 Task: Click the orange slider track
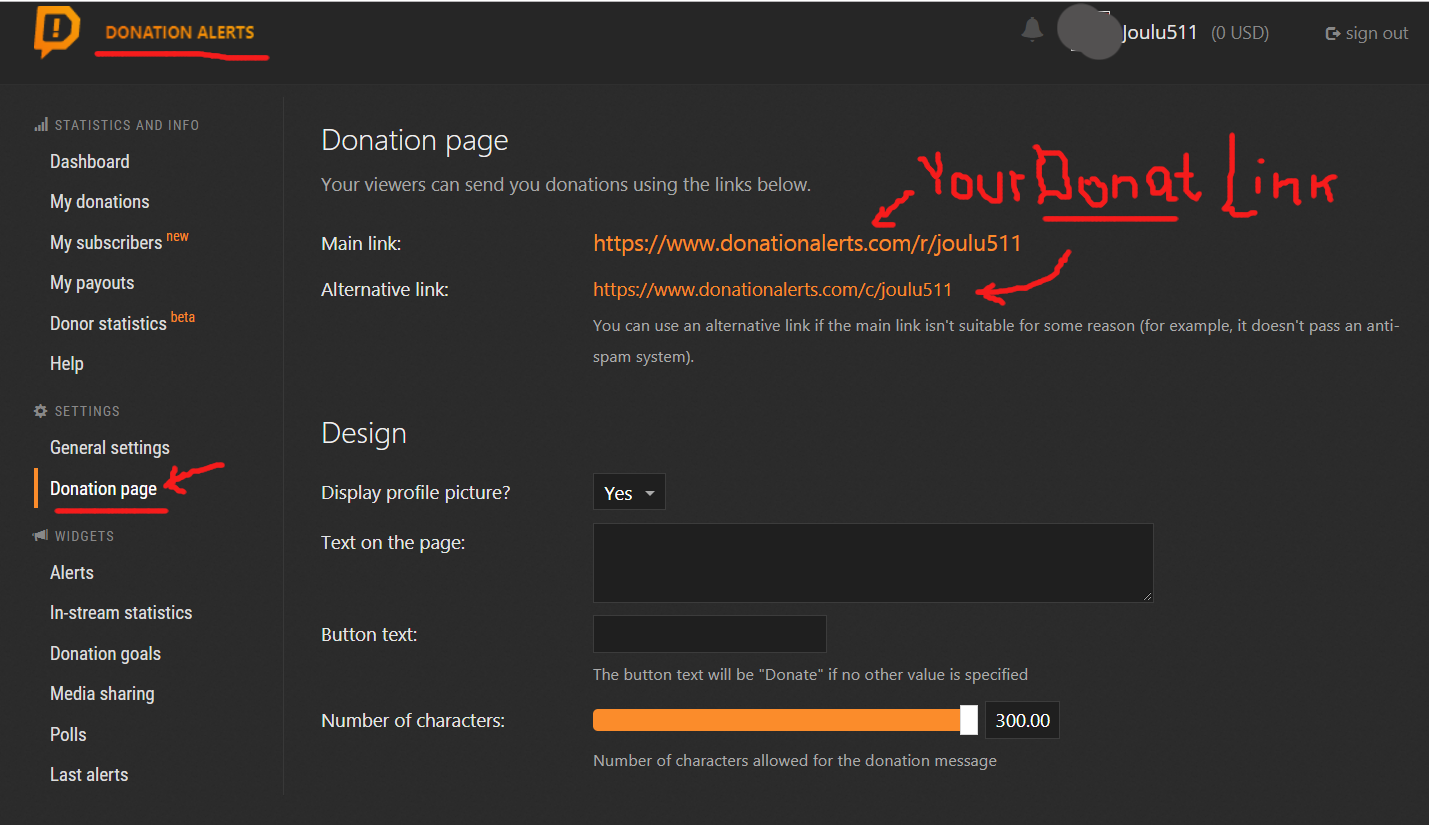(x=776, y=720)
